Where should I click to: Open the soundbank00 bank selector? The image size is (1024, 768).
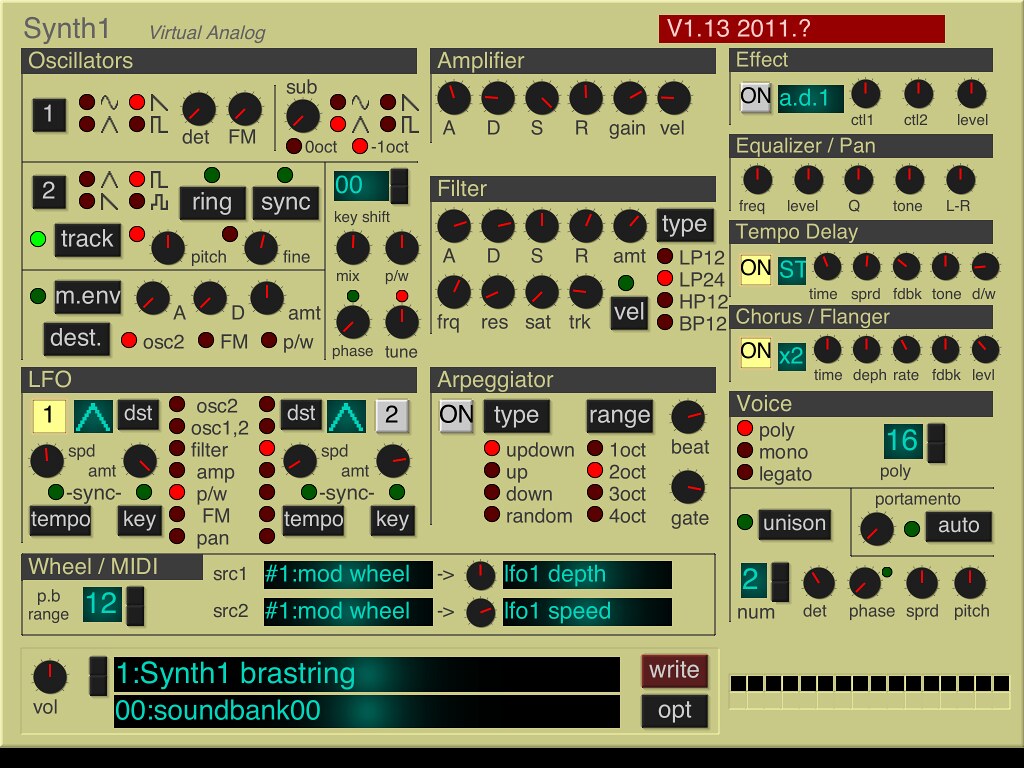click(367, 711)
